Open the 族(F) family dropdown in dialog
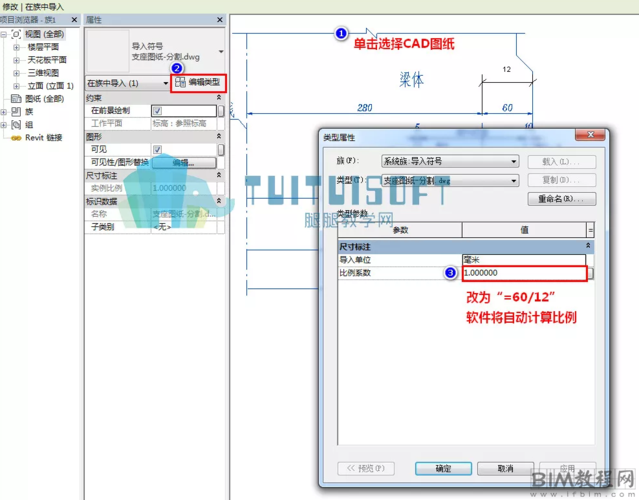The image size is (639, 500). click(450, 161)
